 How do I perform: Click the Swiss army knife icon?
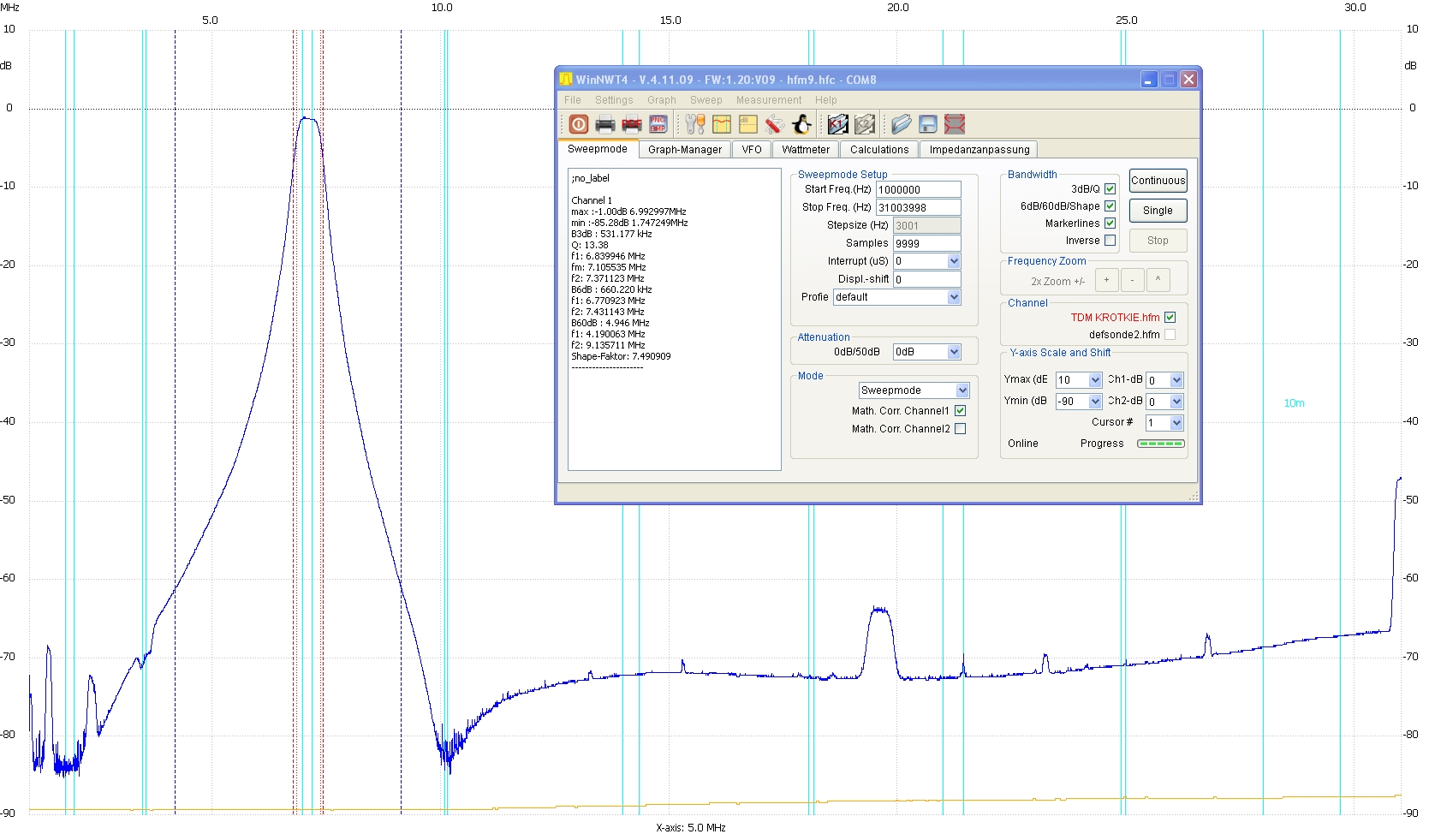(775, 125)
